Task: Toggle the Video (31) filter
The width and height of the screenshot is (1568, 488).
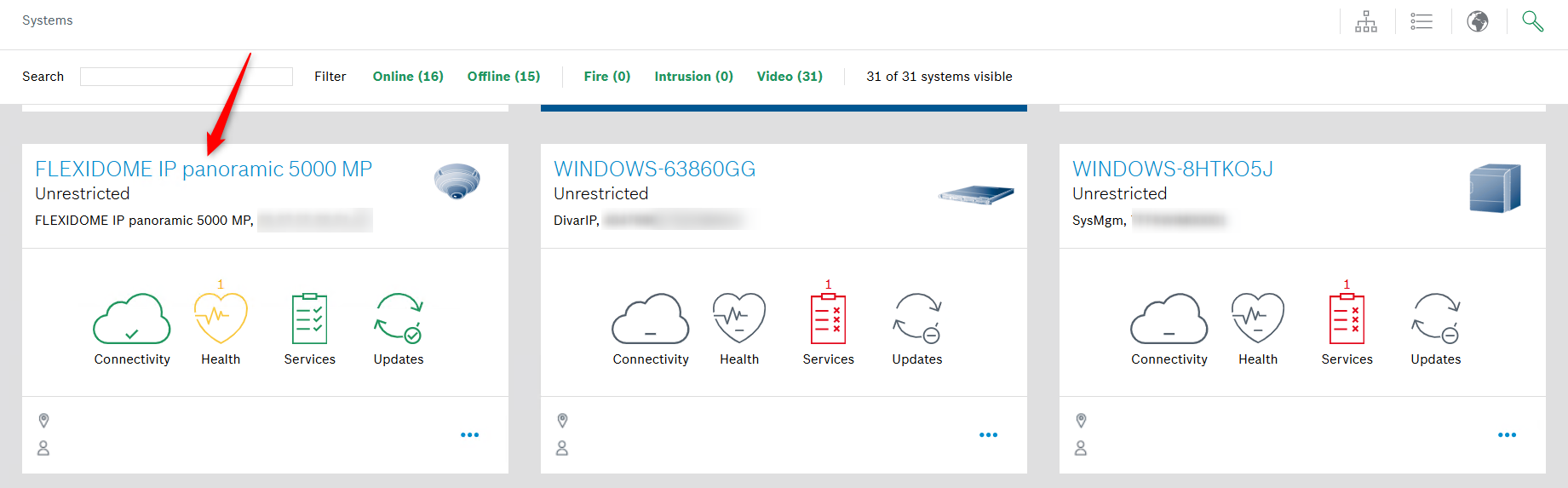Action: [x=790, y=77]
